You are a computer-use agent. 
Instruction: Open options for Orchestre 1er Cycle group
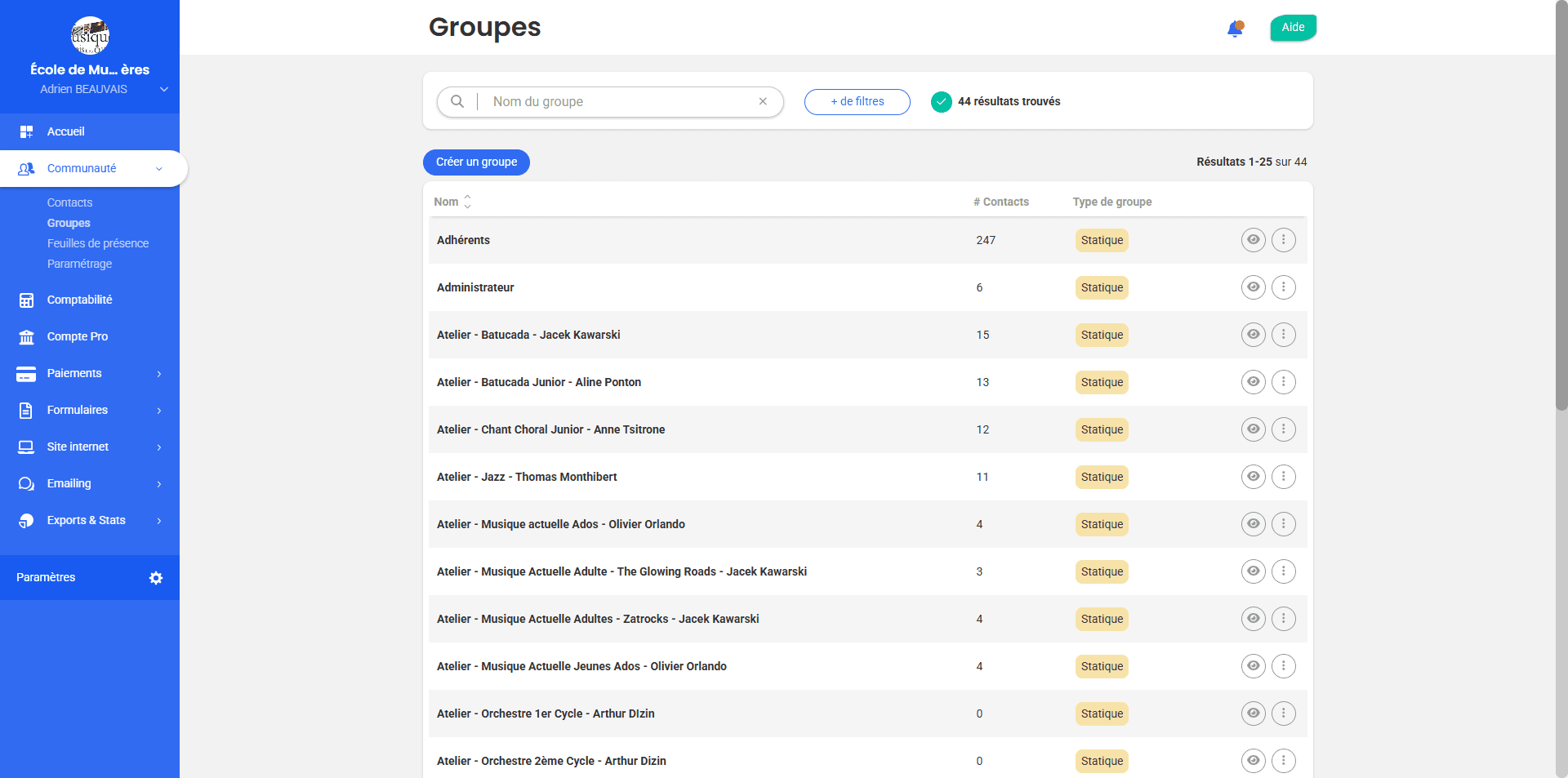(x=1284, y=714)
